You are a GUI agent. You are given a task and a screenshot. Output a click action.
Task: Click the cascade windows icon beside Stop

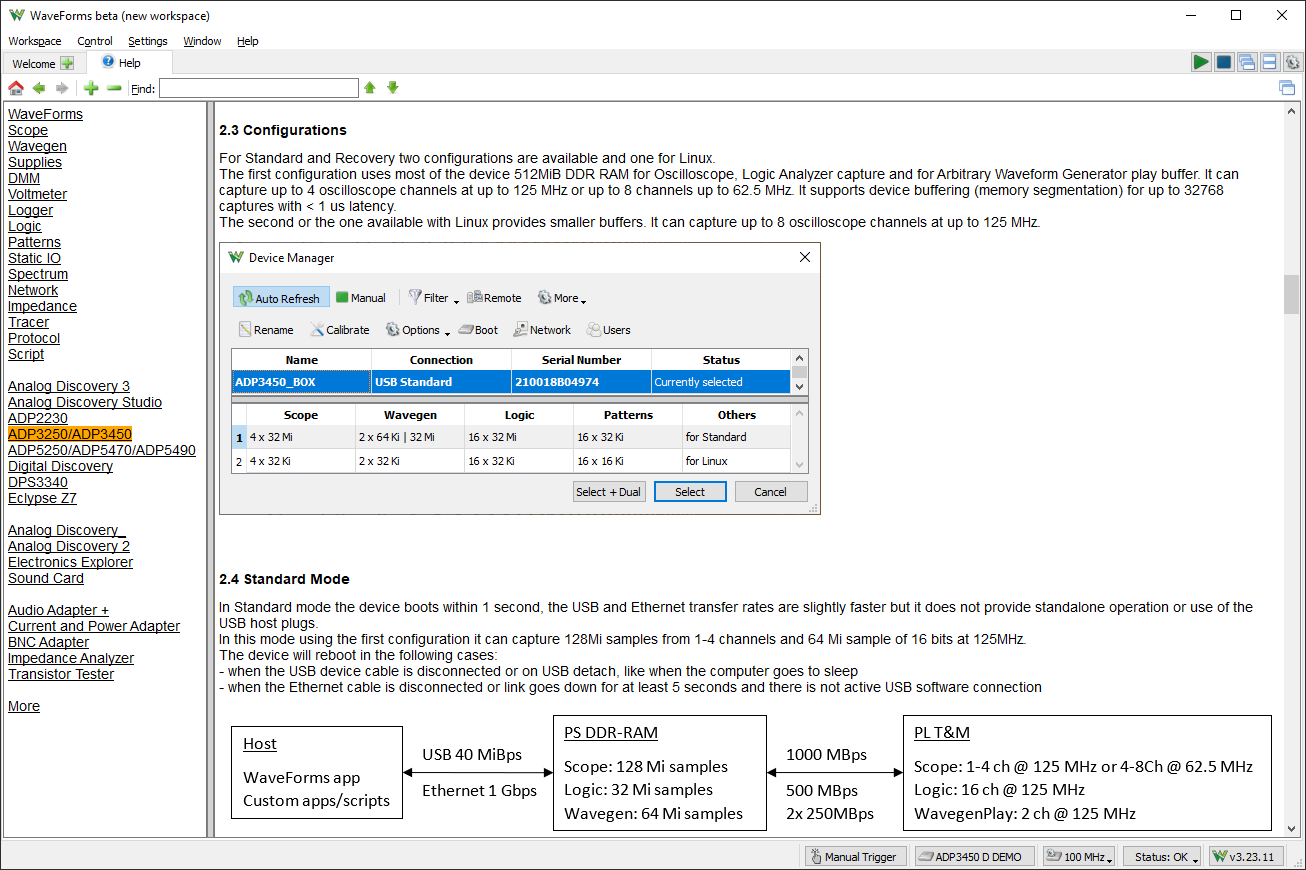pyautogui.click(x=1247, y=62)
